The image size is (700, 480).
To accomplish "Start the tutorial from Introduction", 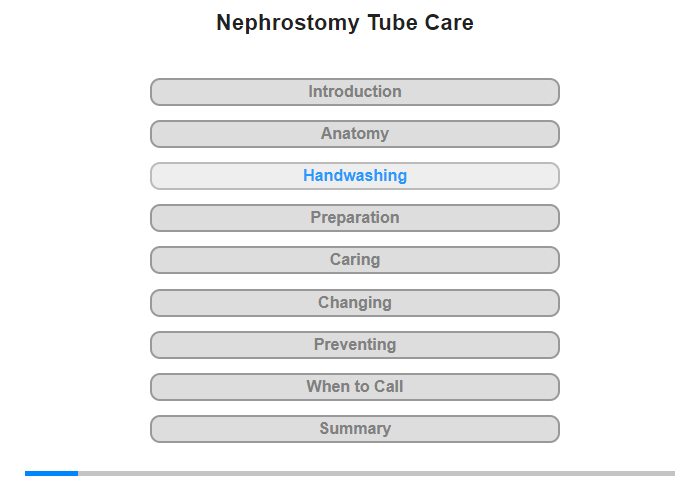I will click(354, 92).
